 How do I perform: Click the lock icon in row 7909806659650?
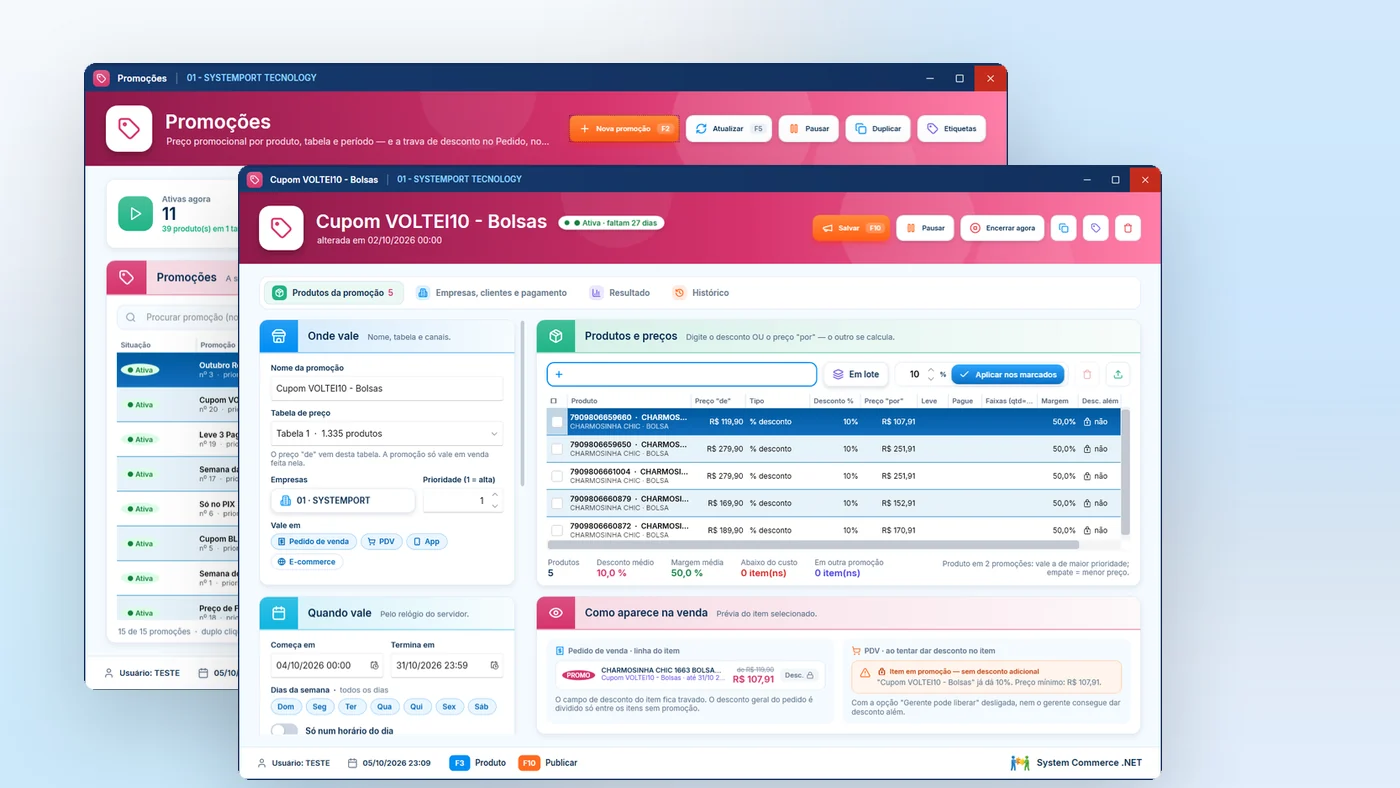tap(1087, 449)
